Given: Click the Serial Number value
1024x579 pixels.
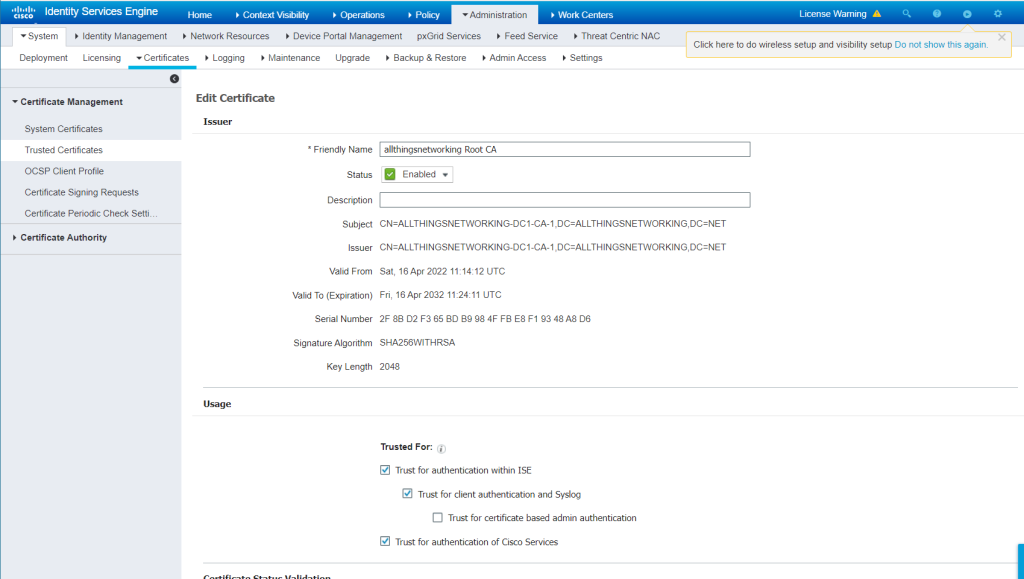Looking at the screenshot, I should point(485,319).
